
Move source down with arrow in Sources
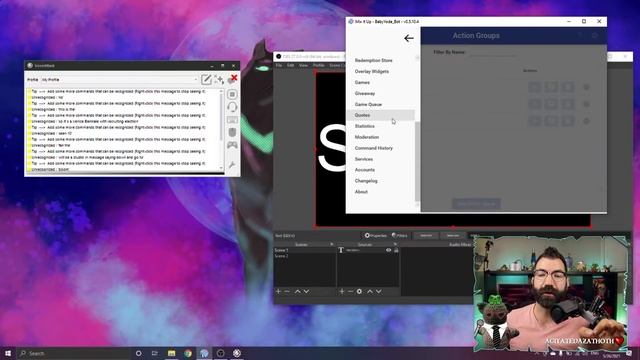[x=379, y=291]
